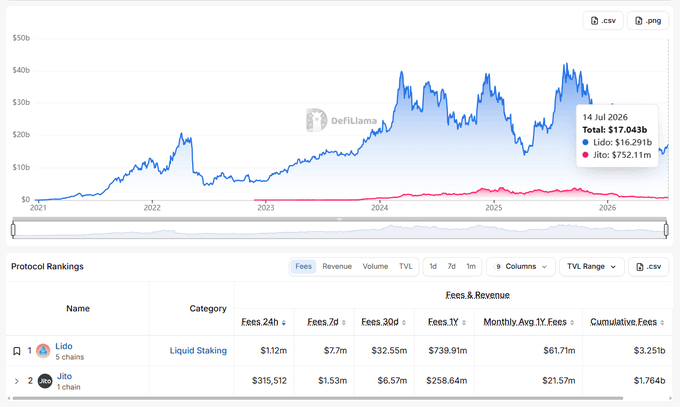
Task: Sort by Fees 1Y column
Action: [x=447, y=322]
